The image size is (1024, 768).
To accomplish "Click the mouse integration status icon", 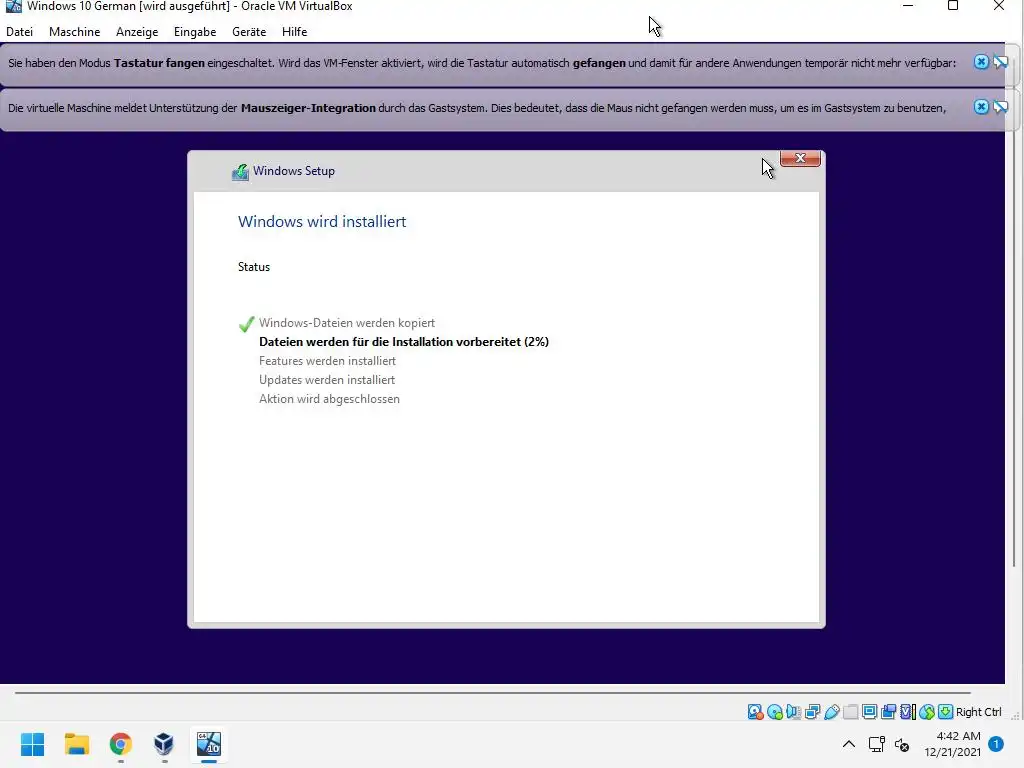I will [x=926, y=712].
